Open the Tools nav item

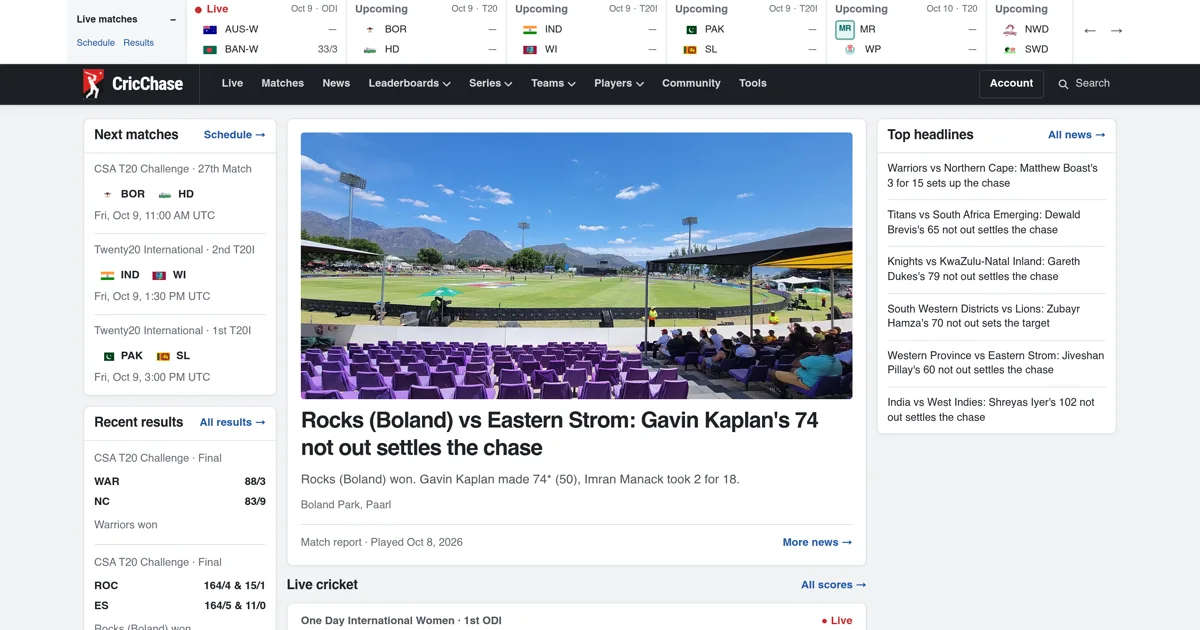[753, 84]
